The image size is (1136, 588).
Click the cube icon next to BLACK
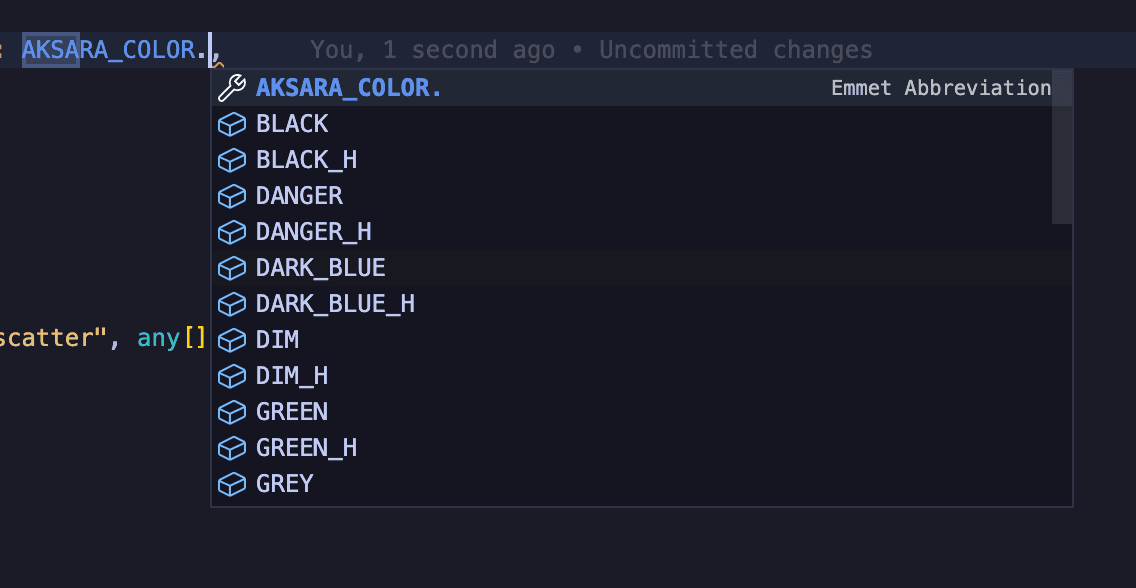coord(232,124)
